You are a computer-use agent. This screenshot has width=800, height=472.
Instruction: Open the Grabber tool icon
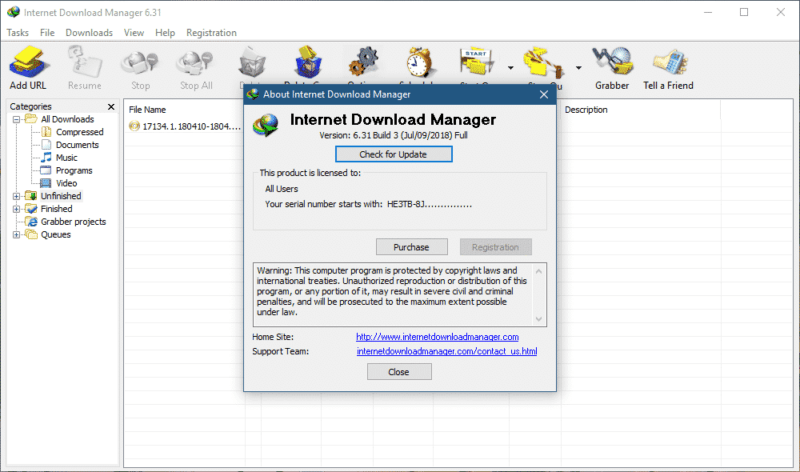pyautogui.click(x=612, y=61)
